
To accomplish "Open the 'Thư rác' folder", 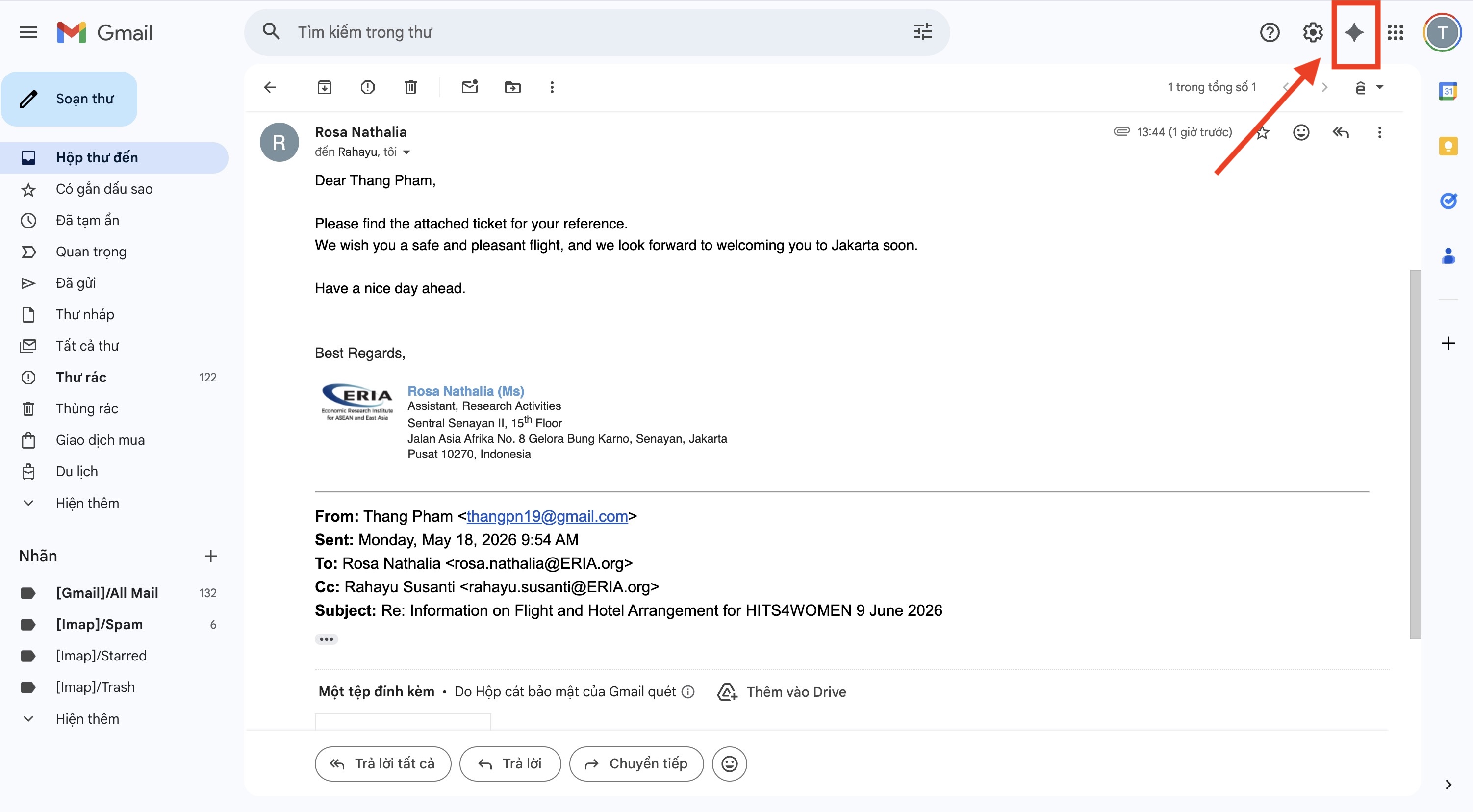I will 81,378.
